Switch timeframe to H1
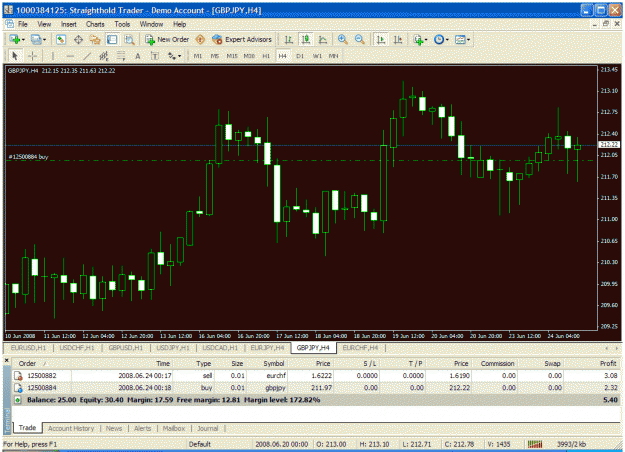 266,56
